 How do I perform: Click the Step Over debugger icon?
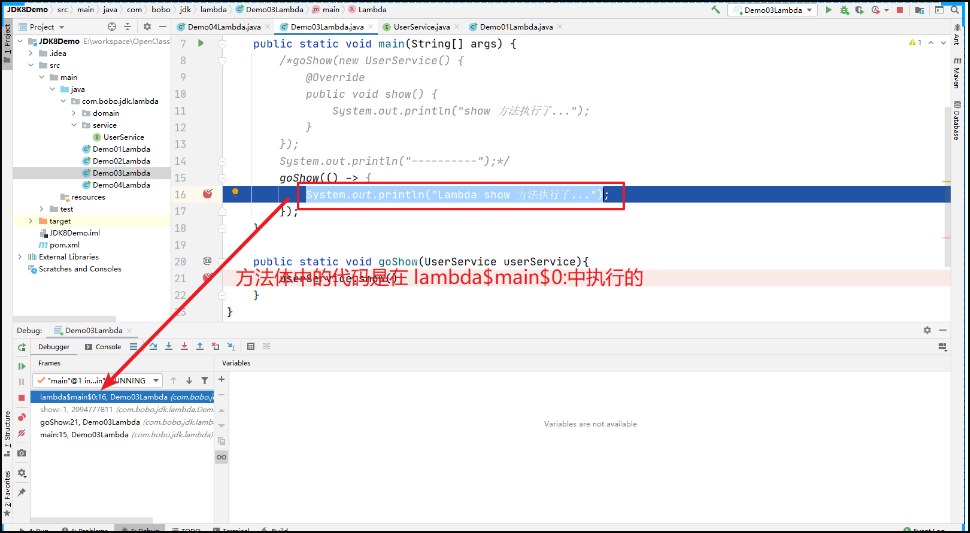click(153, 346)
